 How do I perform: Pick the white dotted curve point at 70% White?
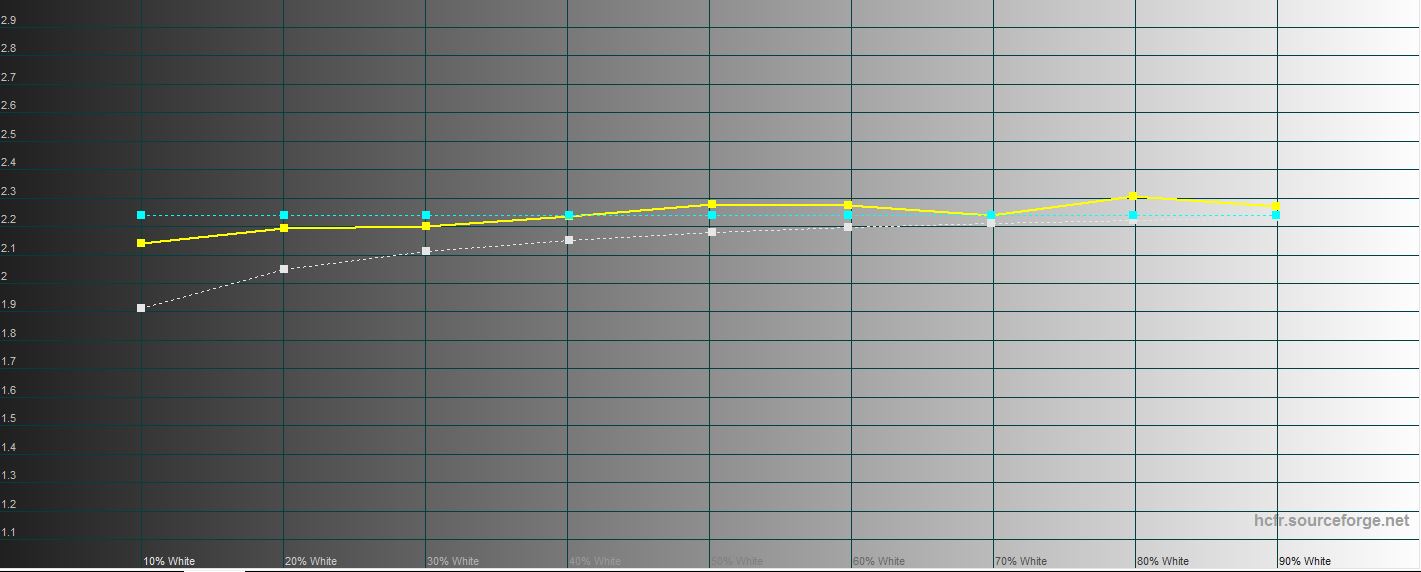pos(991,223)
